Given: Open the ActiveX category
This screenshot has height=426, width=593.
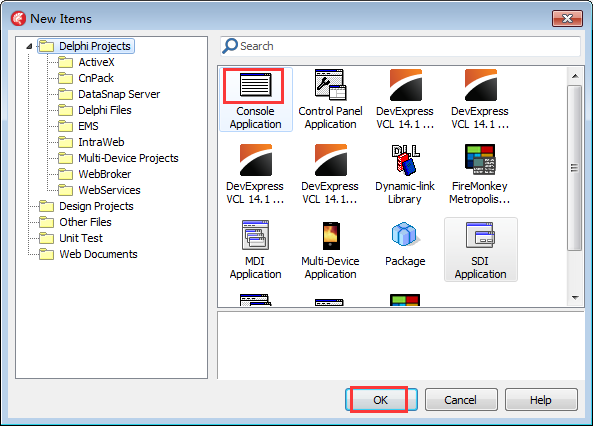Looking at the screenshot, I should 86,62.
